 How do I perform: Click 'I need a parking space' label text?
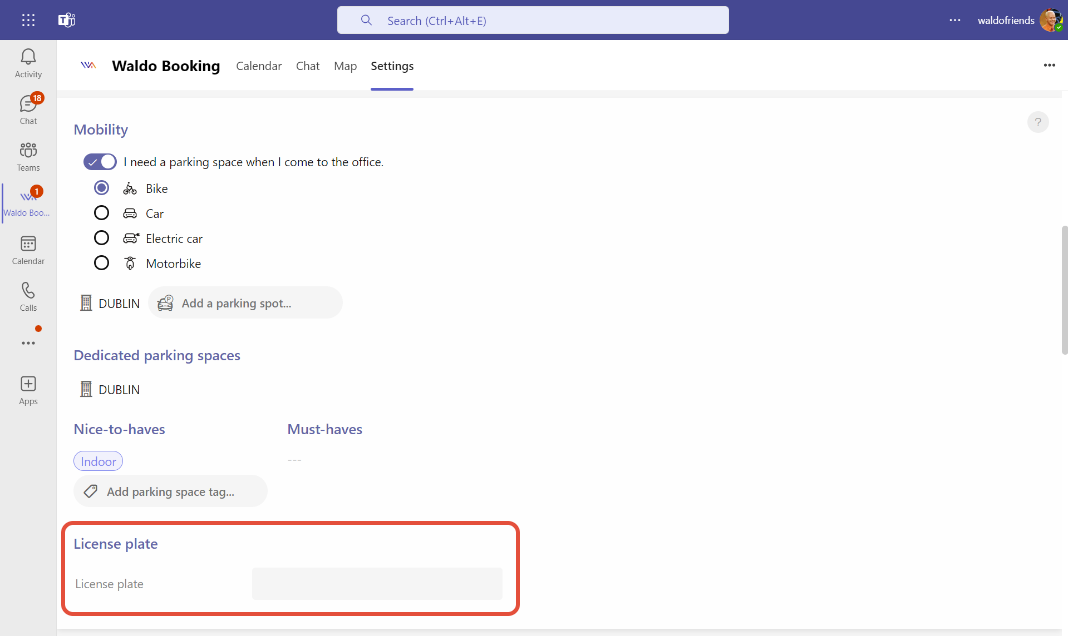pos(253,162)
